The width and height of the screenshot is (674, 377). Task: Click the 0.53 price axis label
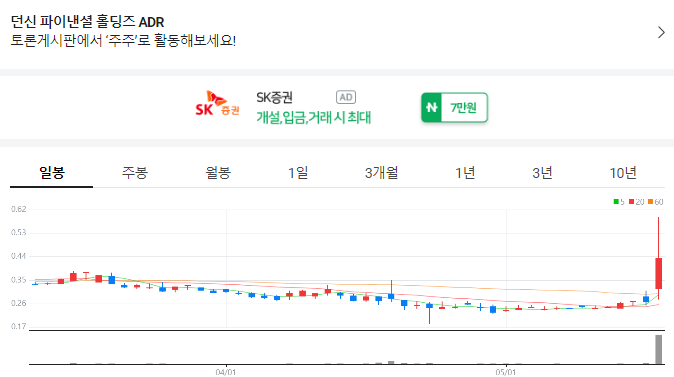[18, 233]
